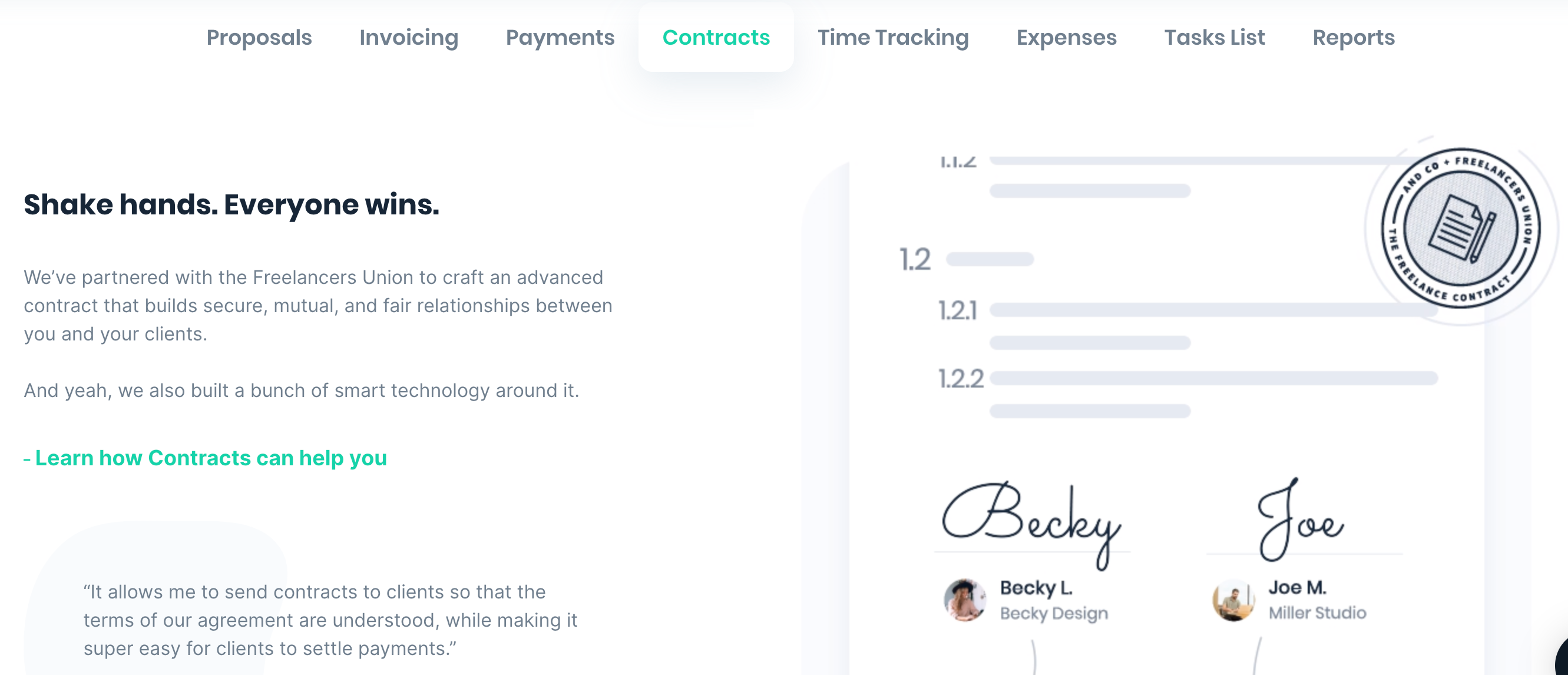Click contract clause number 1.2.2
This screenshot has height=675, width=1568.
tap(961, 379)
